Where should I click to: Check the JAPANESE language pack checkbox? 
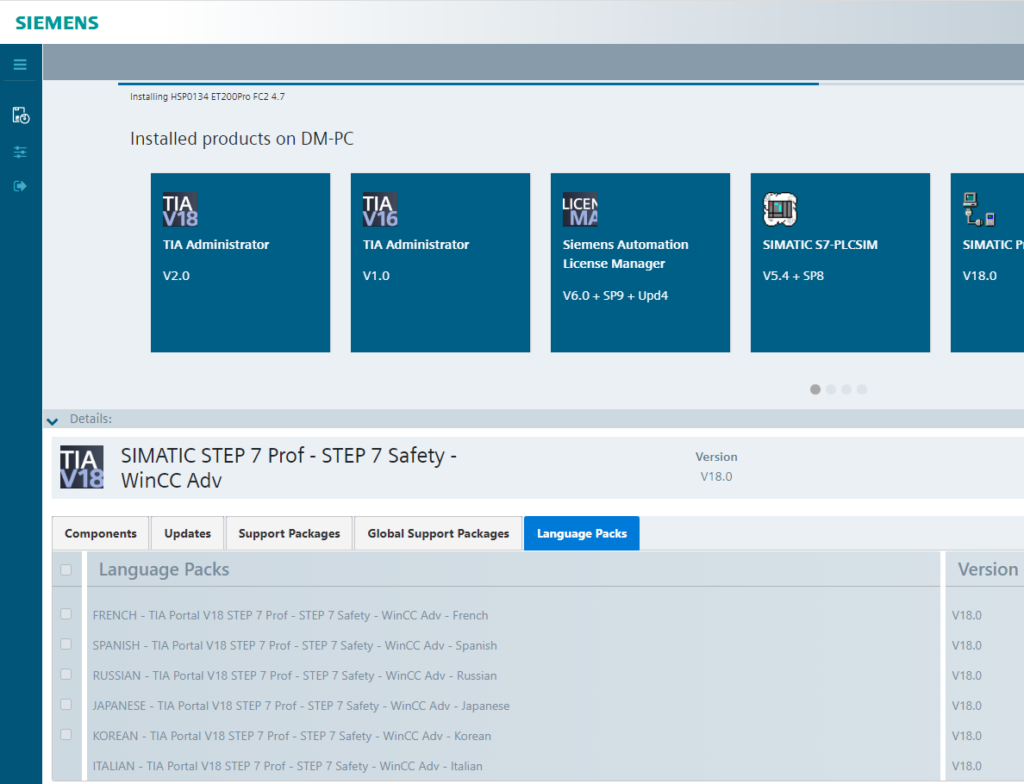point(66,704)
